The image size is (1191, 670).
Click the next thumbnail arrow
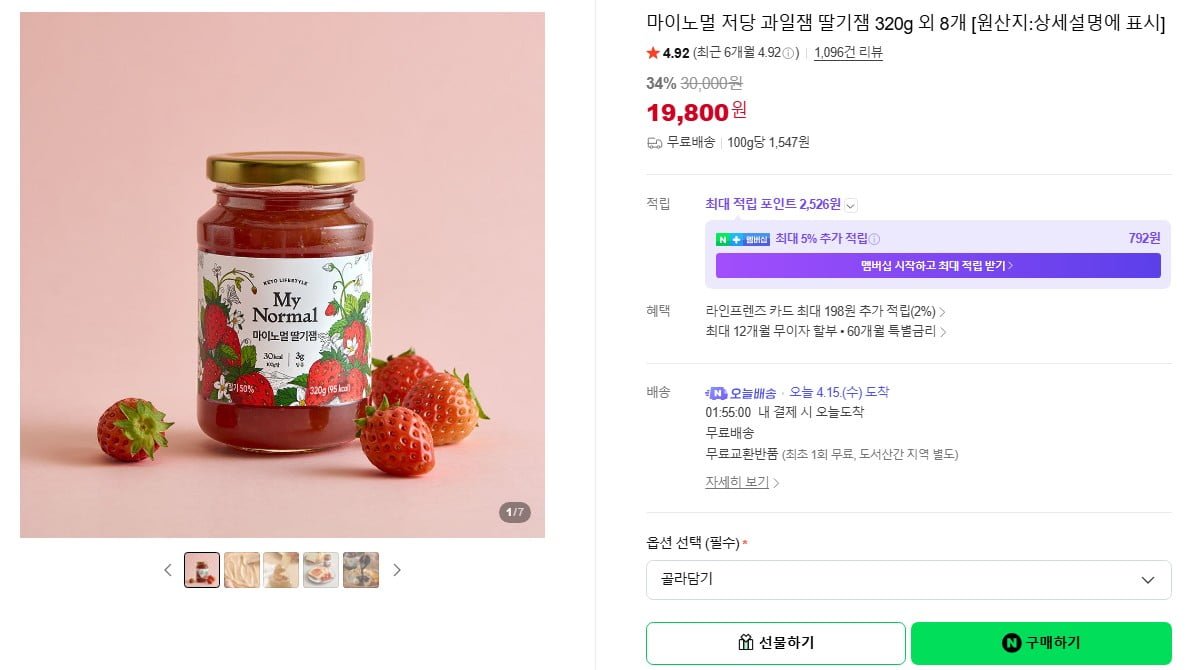[x=397, y=570]
